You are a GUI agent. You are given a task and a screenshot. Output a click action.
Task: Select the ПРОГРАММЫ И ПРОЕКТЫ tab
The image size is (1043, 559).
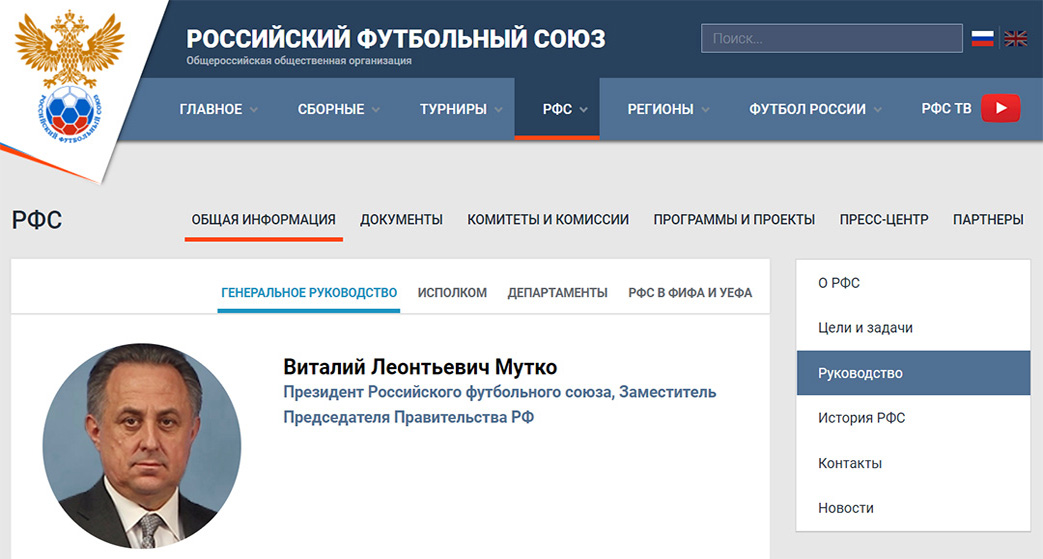coord(734,220)
